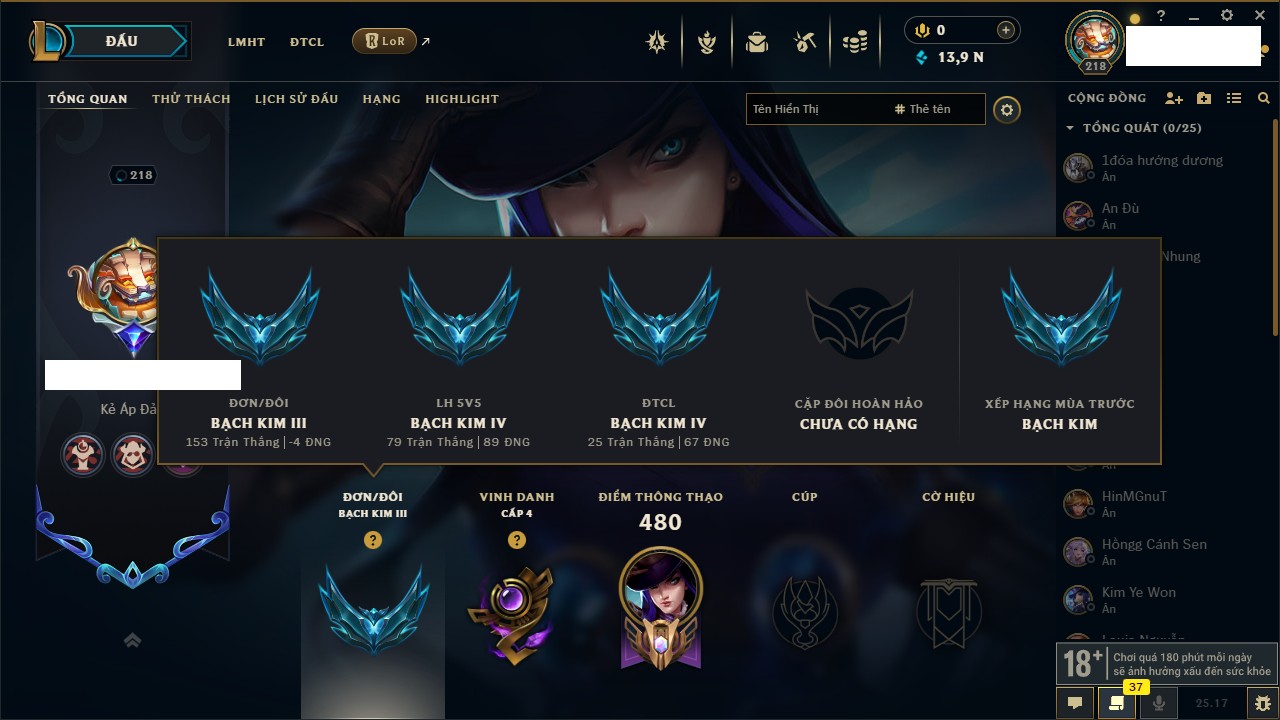Click the Tên Hiển Thị search field
This screenshot has width=1280, height=720.
[866, 109]
